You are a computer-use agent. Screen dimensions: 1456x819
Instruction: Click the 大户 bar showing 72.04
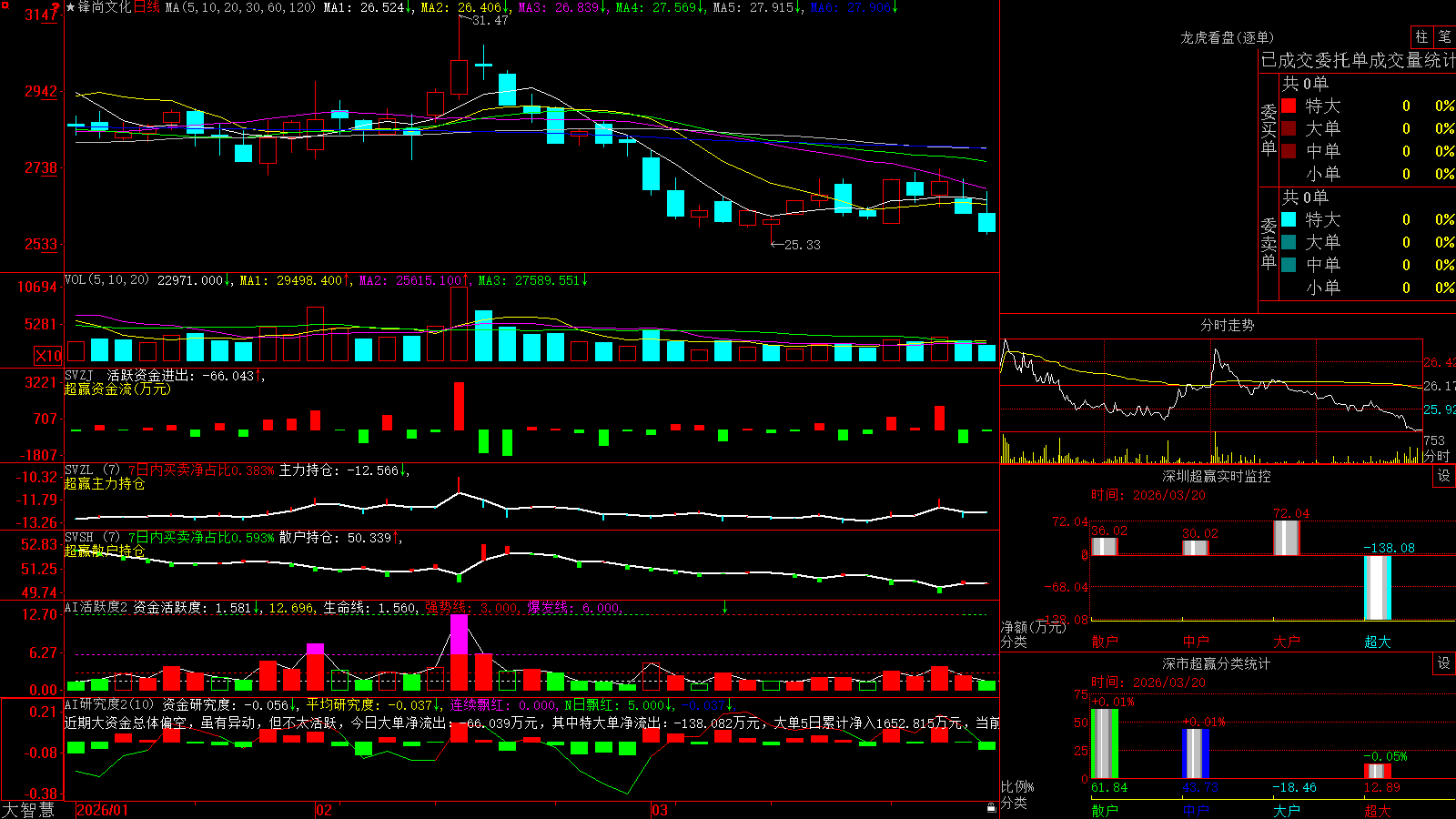tap(1287, 538)
